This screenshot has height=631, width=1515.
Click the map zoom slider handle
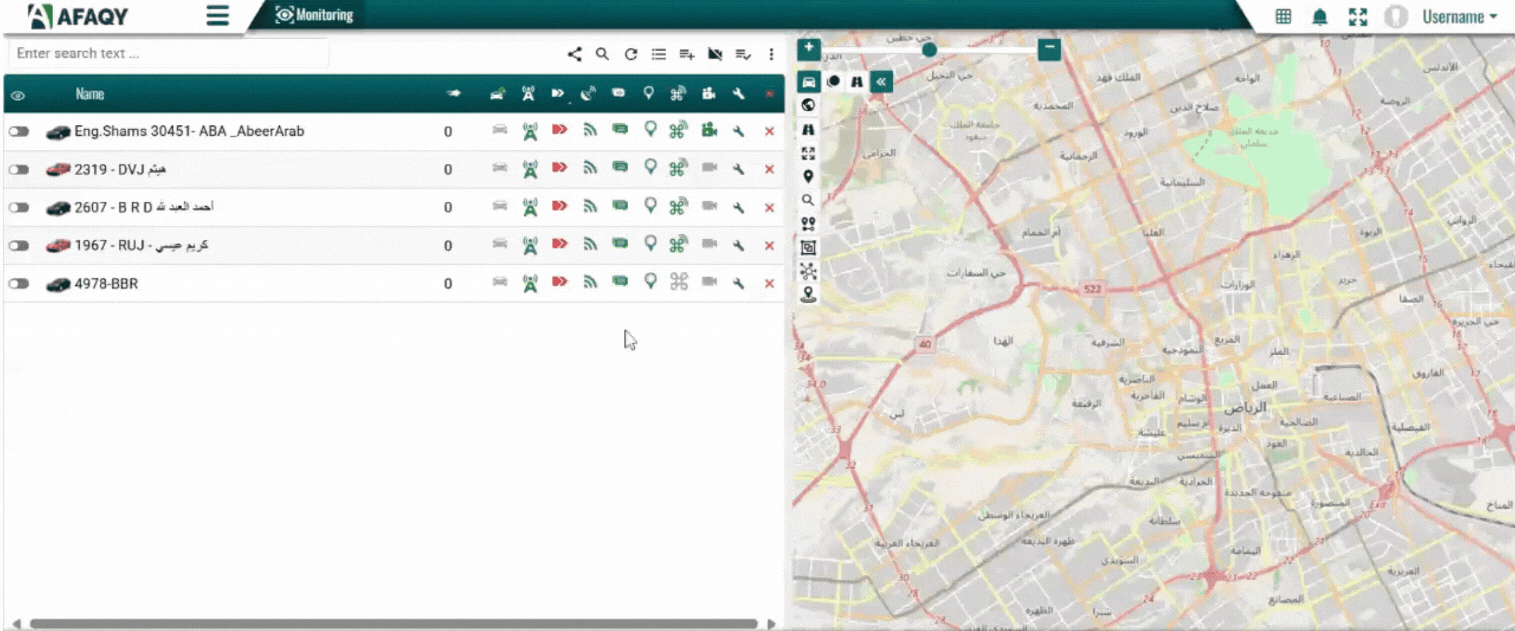coord(929,49)
